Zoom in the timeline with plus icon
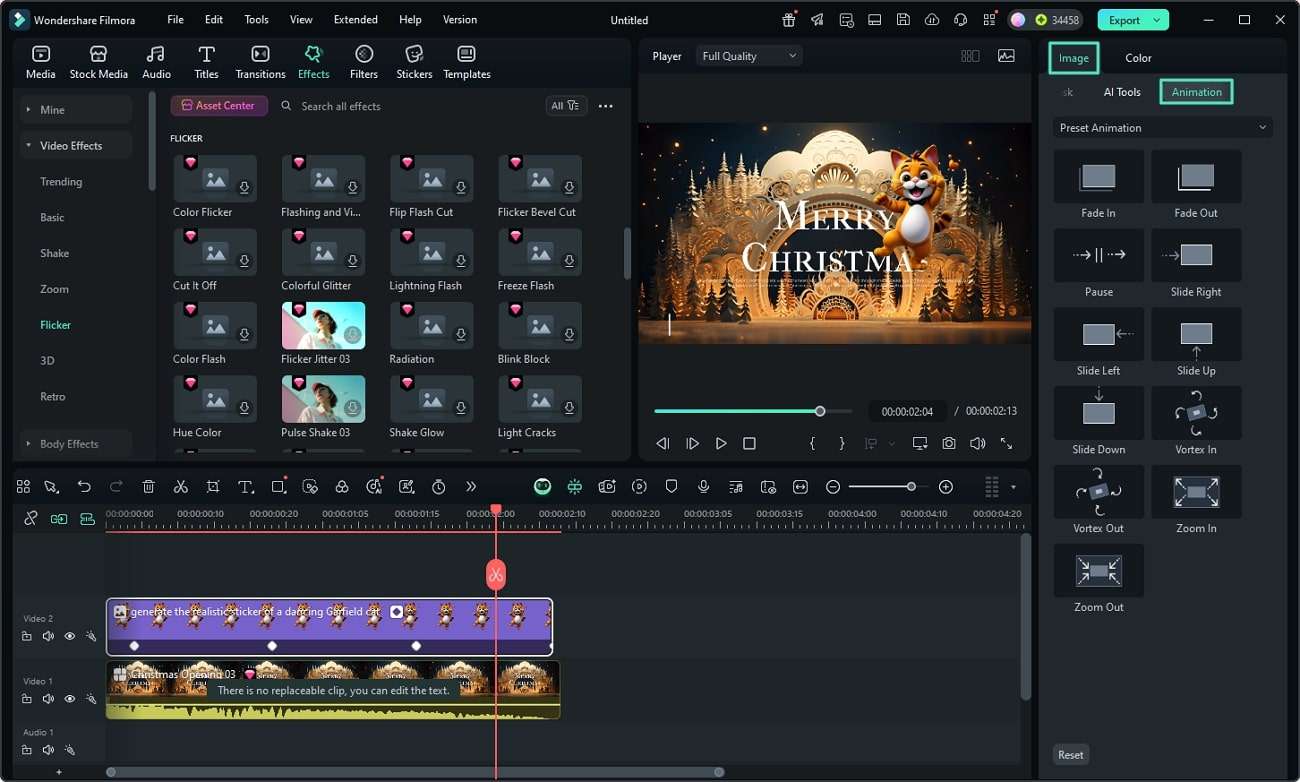This screenshot has width=1300, height=782. point(945,487)
